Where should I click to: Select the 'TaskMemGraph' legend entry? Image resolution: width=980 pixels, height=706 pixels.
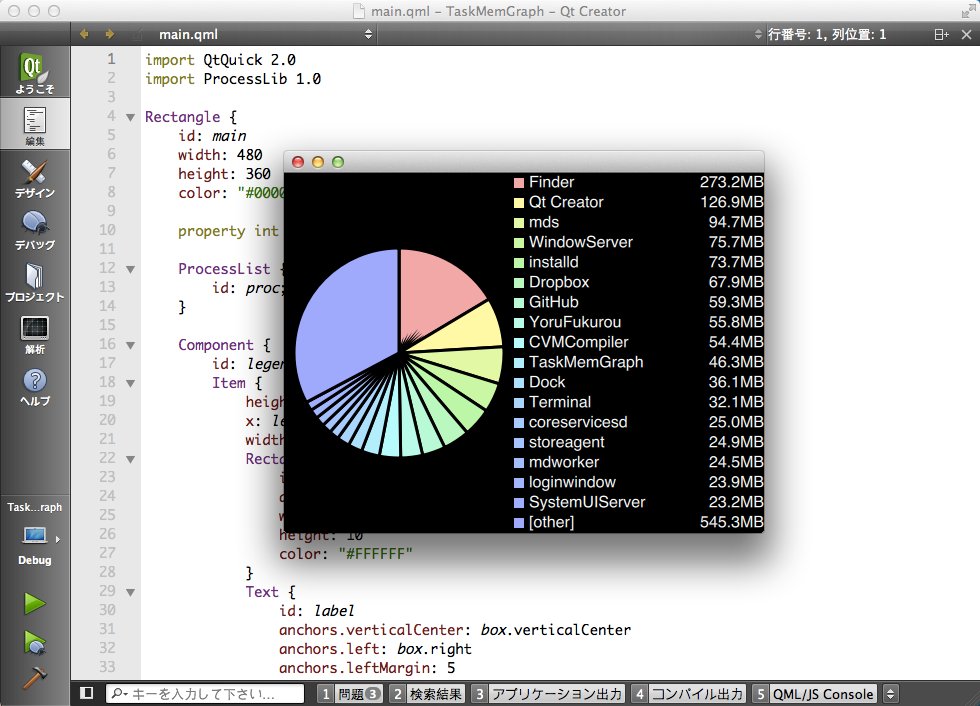coord(586,362)
